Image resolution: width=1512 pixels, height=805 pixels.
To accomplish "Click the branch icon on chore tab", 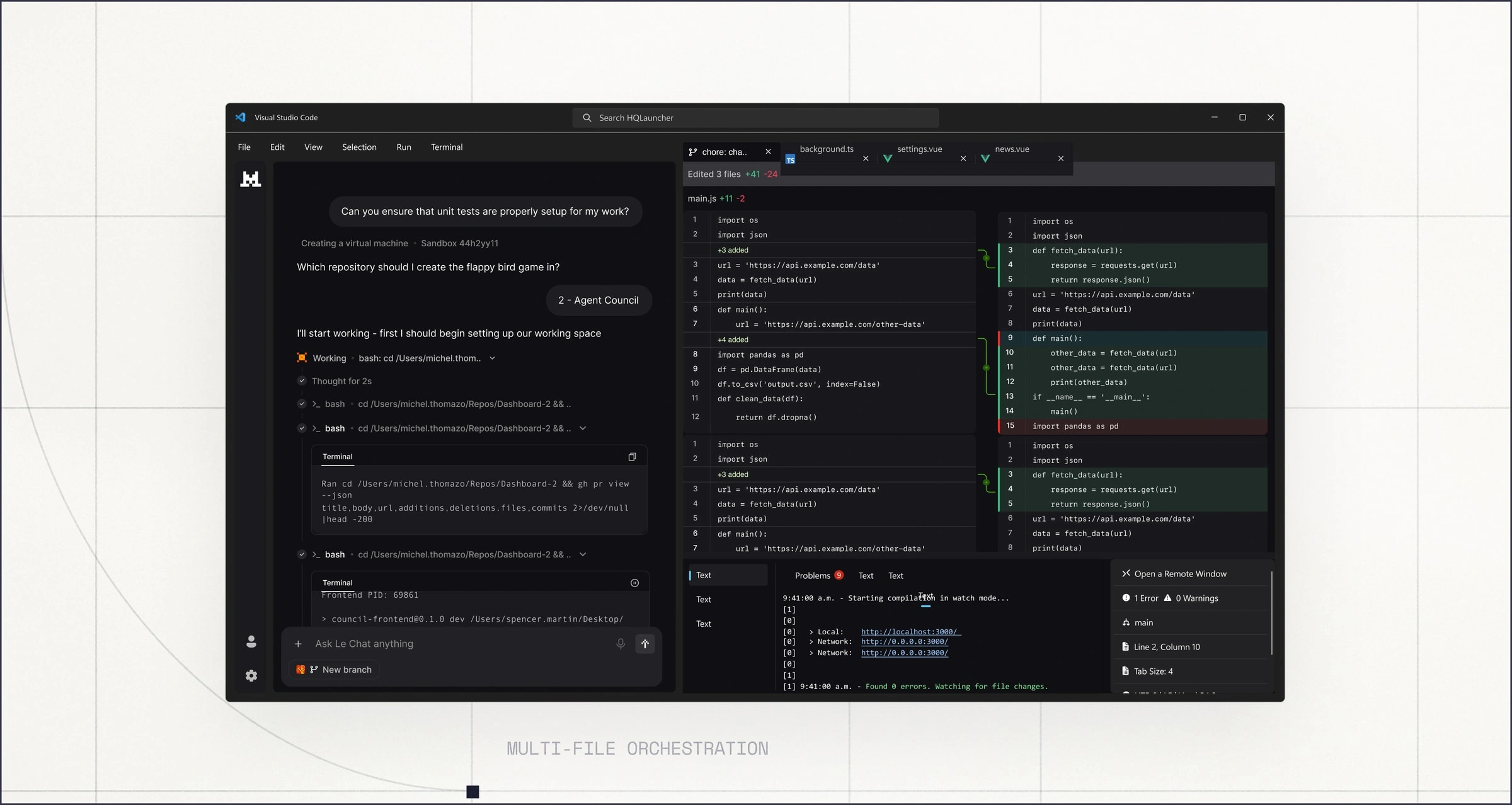I will pos(693,152).
